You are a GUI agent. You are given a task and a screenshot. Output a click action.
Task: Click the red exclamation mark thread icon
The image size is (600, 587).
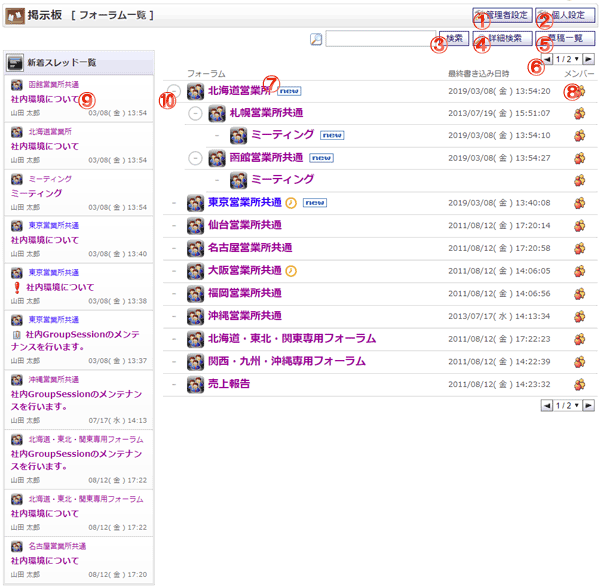tap(16, 287)
